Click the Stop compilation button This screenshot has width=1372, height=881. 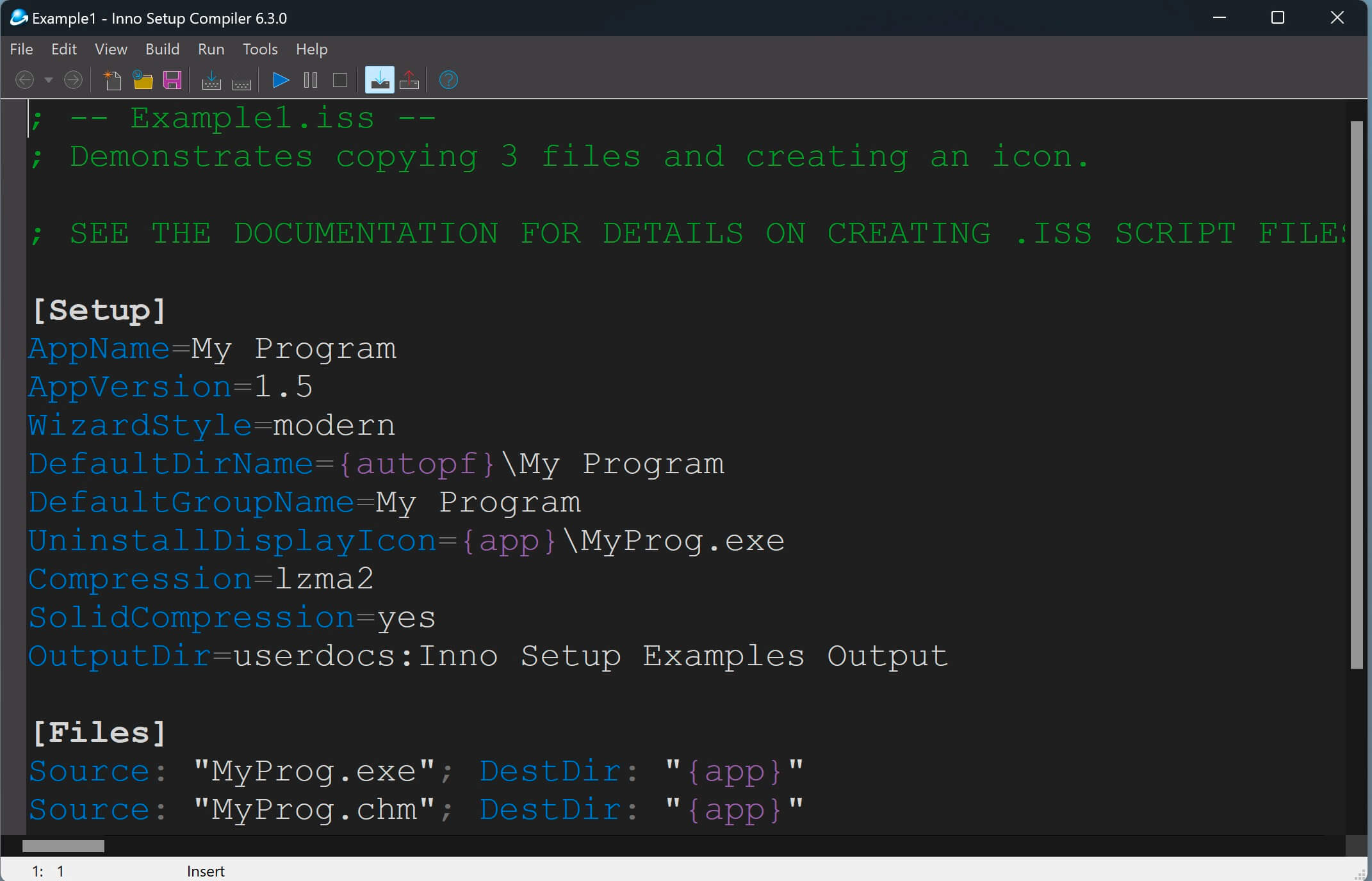[341, 81]
